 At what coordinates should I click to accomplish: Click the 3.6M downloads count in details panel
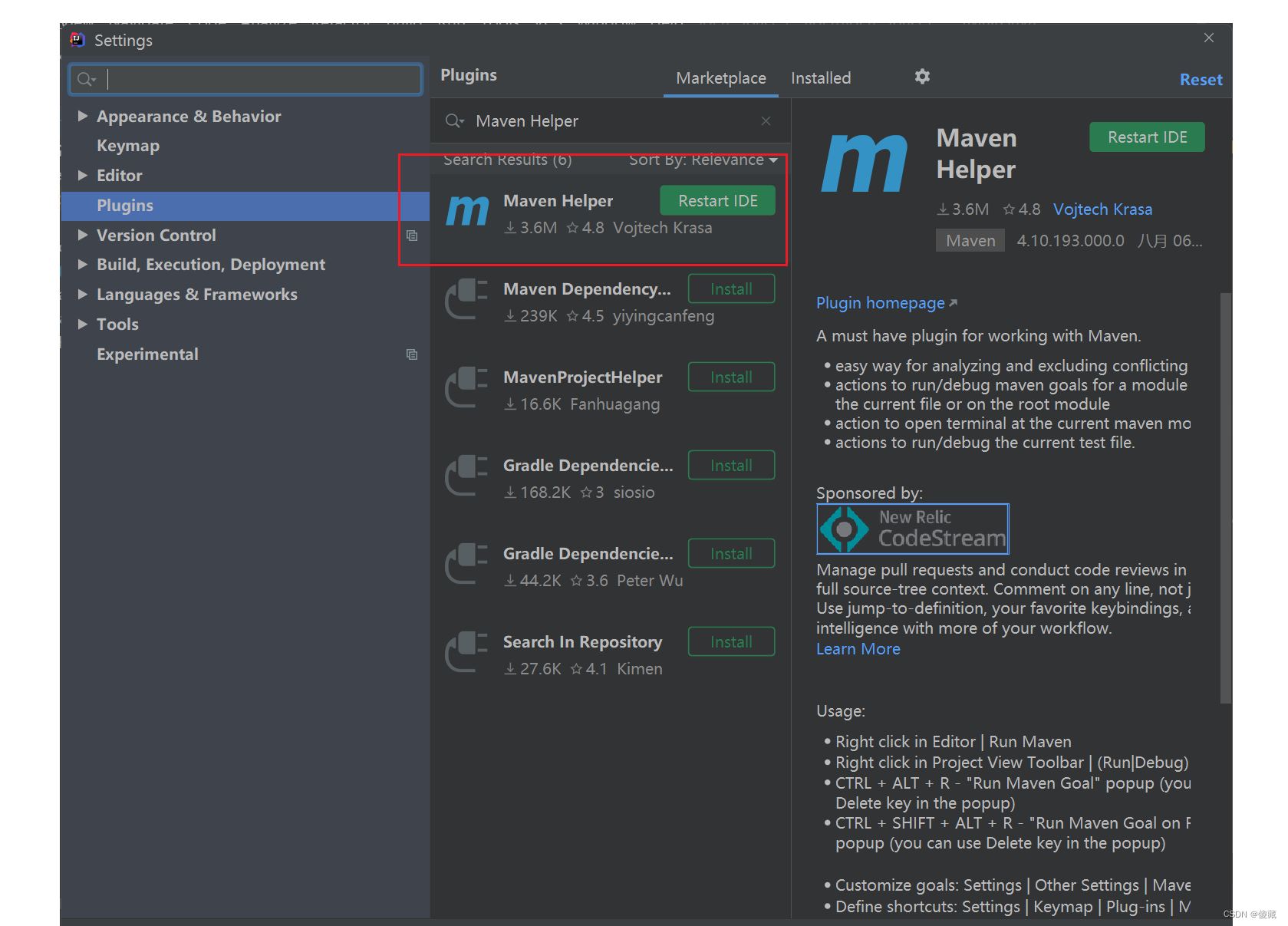[x=963, y=209]
